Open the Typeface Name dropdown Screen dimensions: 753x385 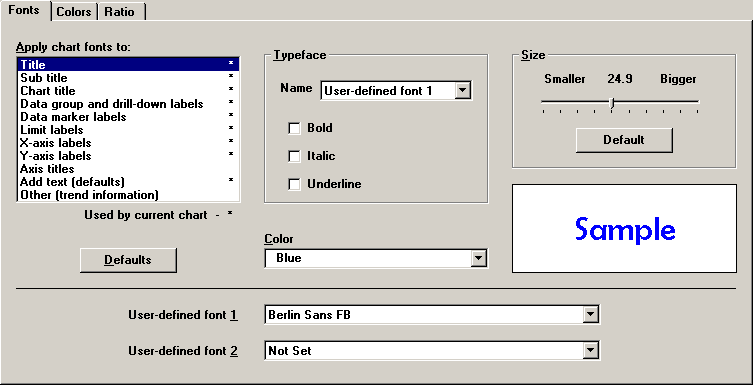462,90
